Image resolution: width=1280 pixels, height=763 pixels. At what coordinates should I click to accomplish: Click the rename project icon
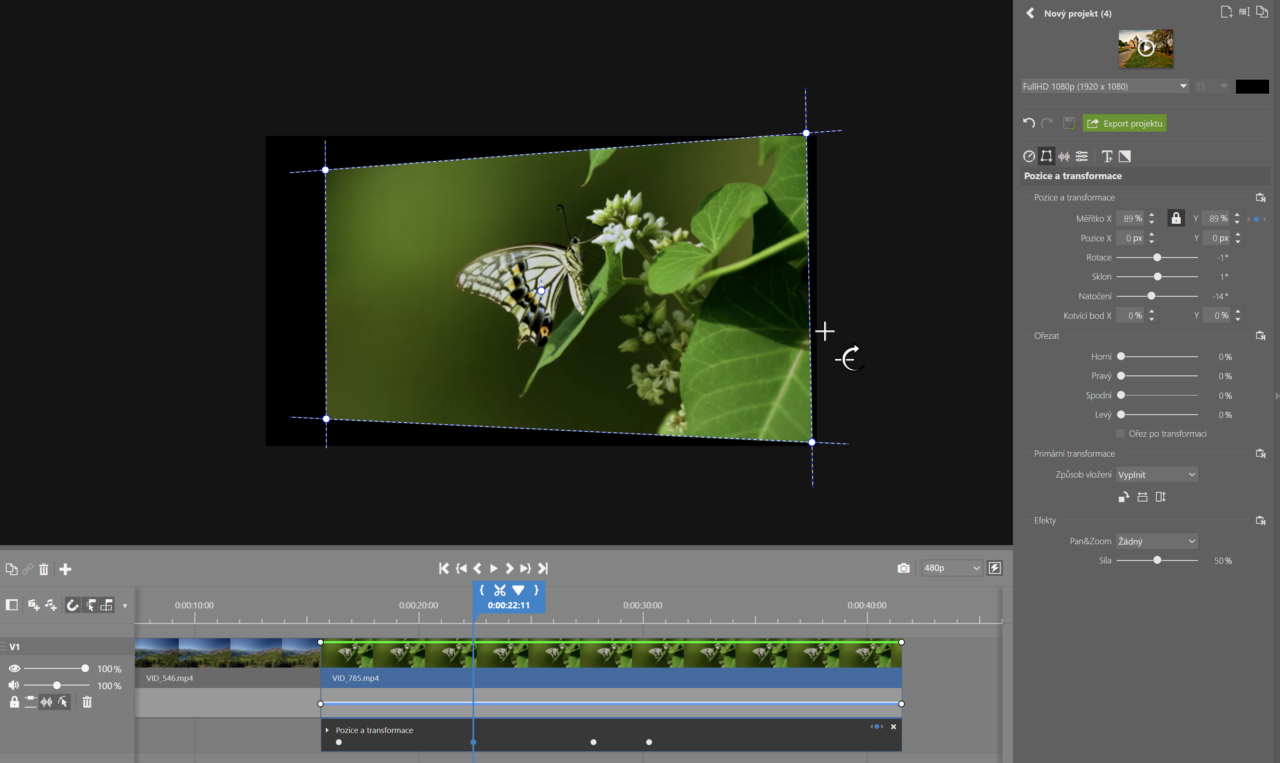[1244, 12]
